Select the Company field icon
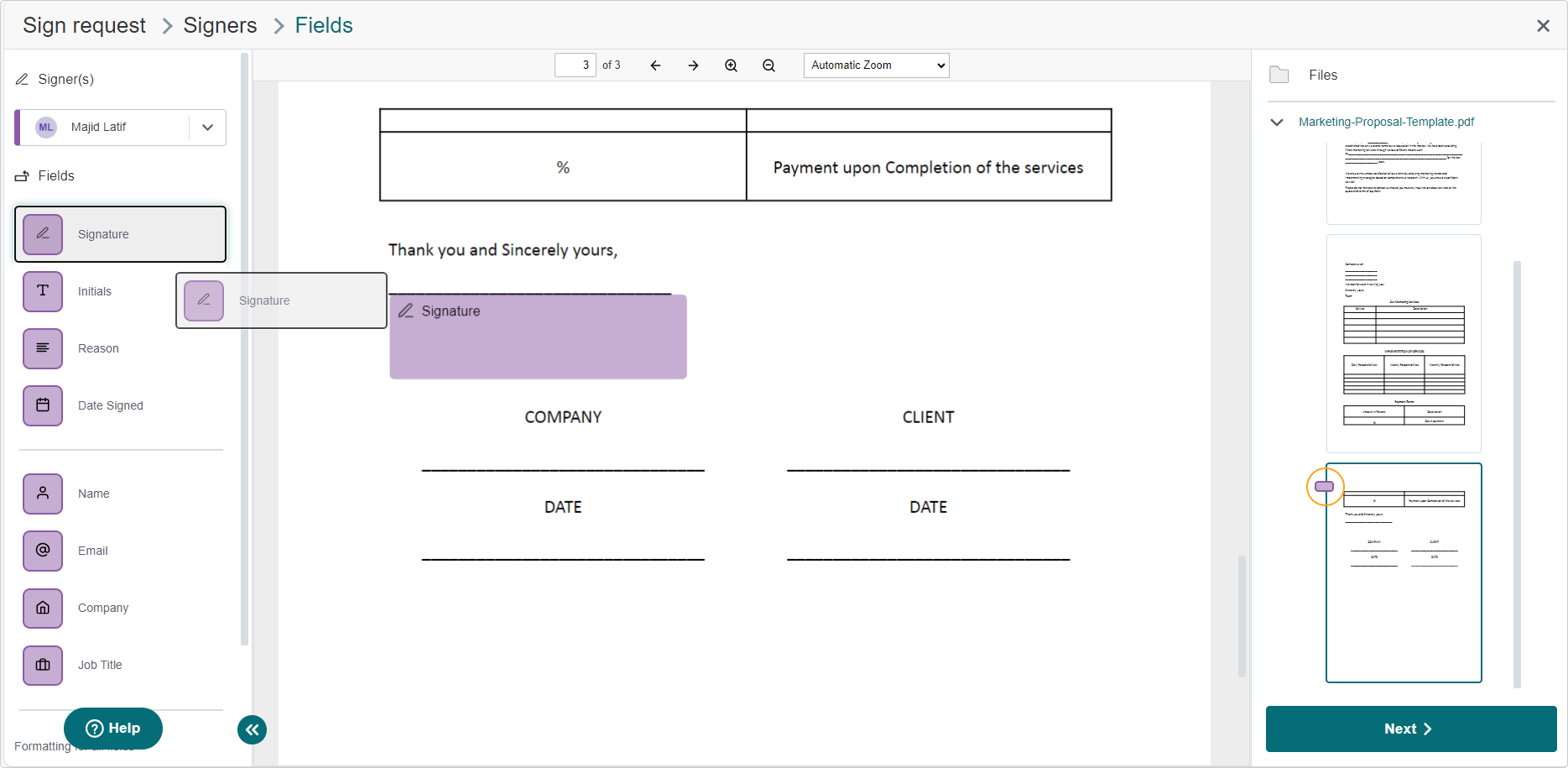Viewport: 1568px width, 768px height. point(43,608)
